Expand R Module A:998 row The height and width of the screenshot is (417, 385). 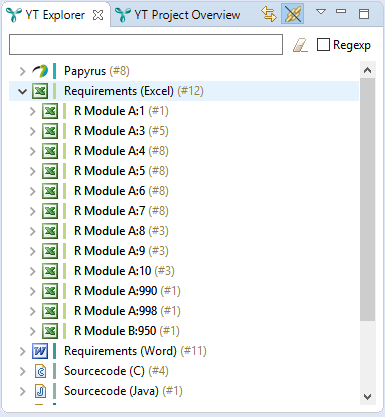coord(32,311)
